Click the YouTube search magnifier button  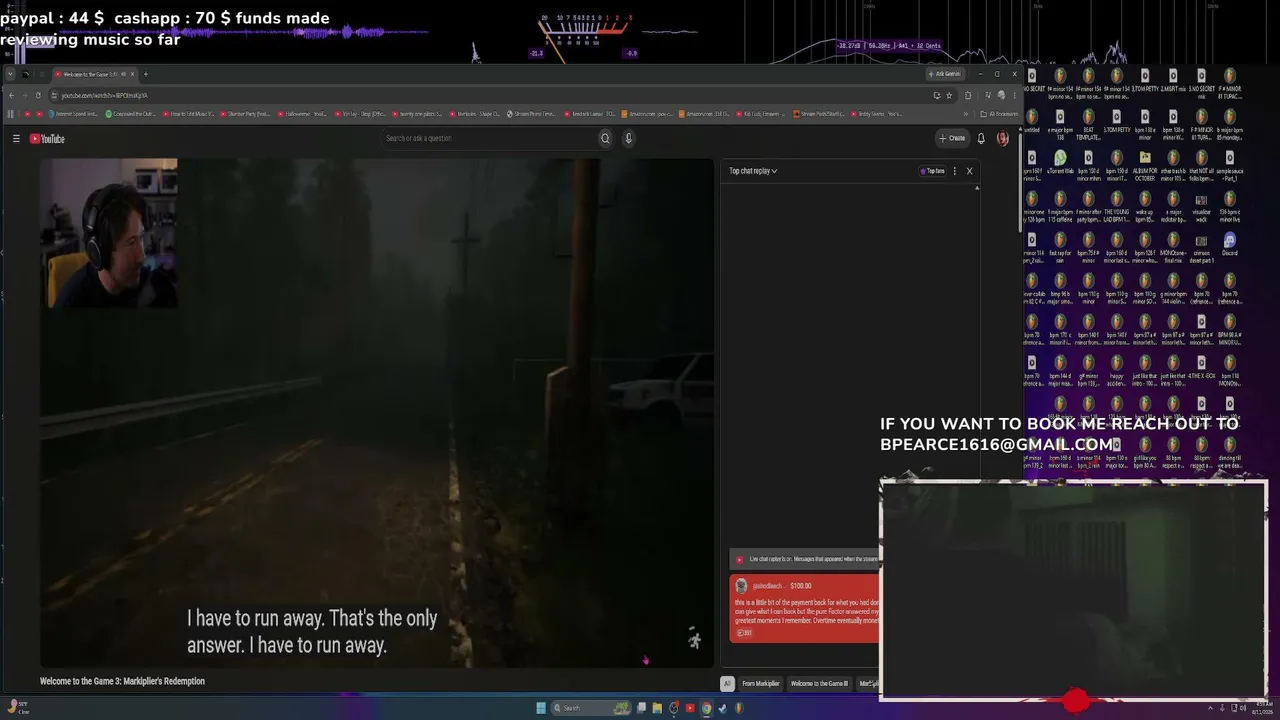(605, 139)
